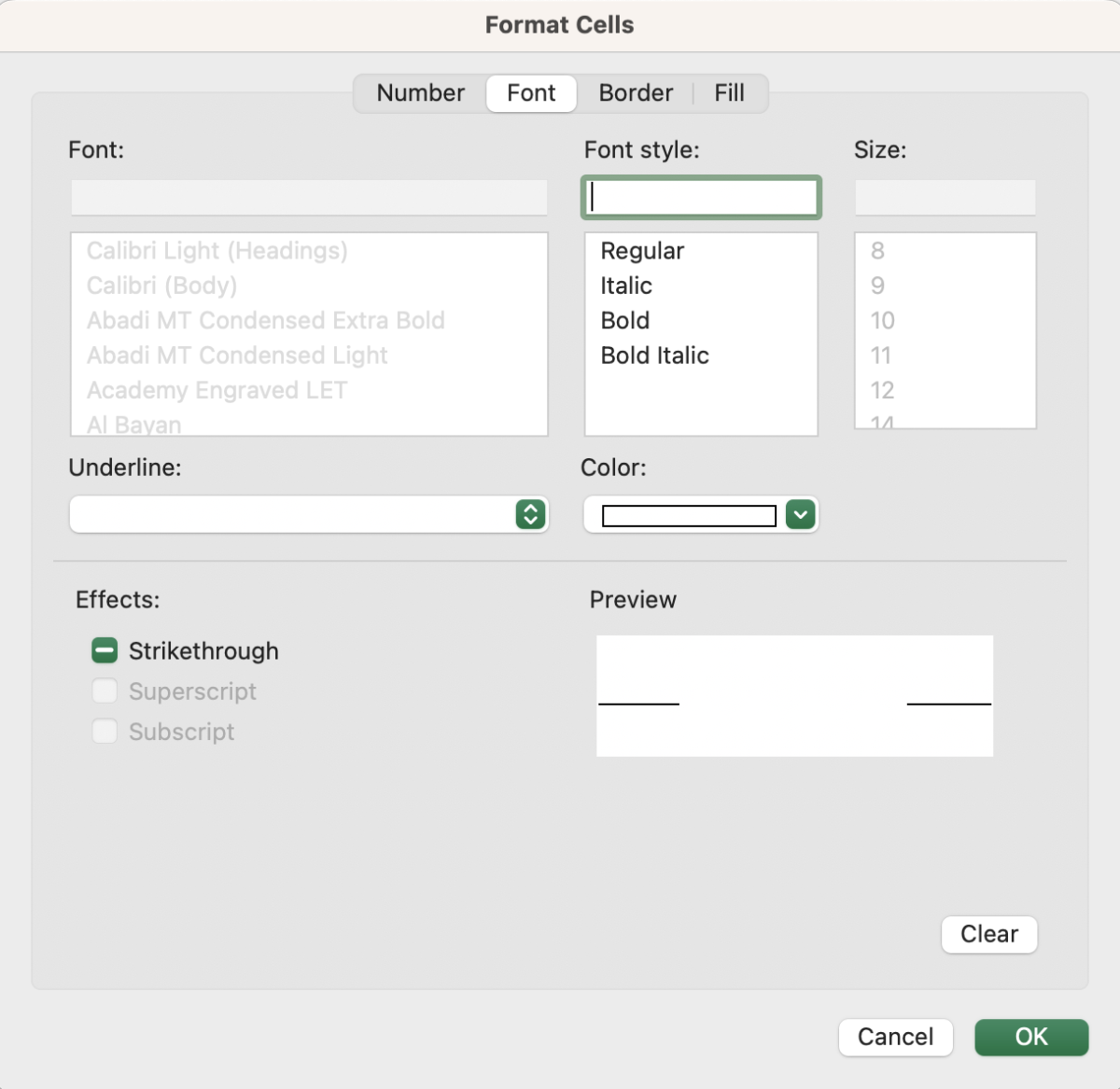Choose Bold from the font style list

(624, 320)
